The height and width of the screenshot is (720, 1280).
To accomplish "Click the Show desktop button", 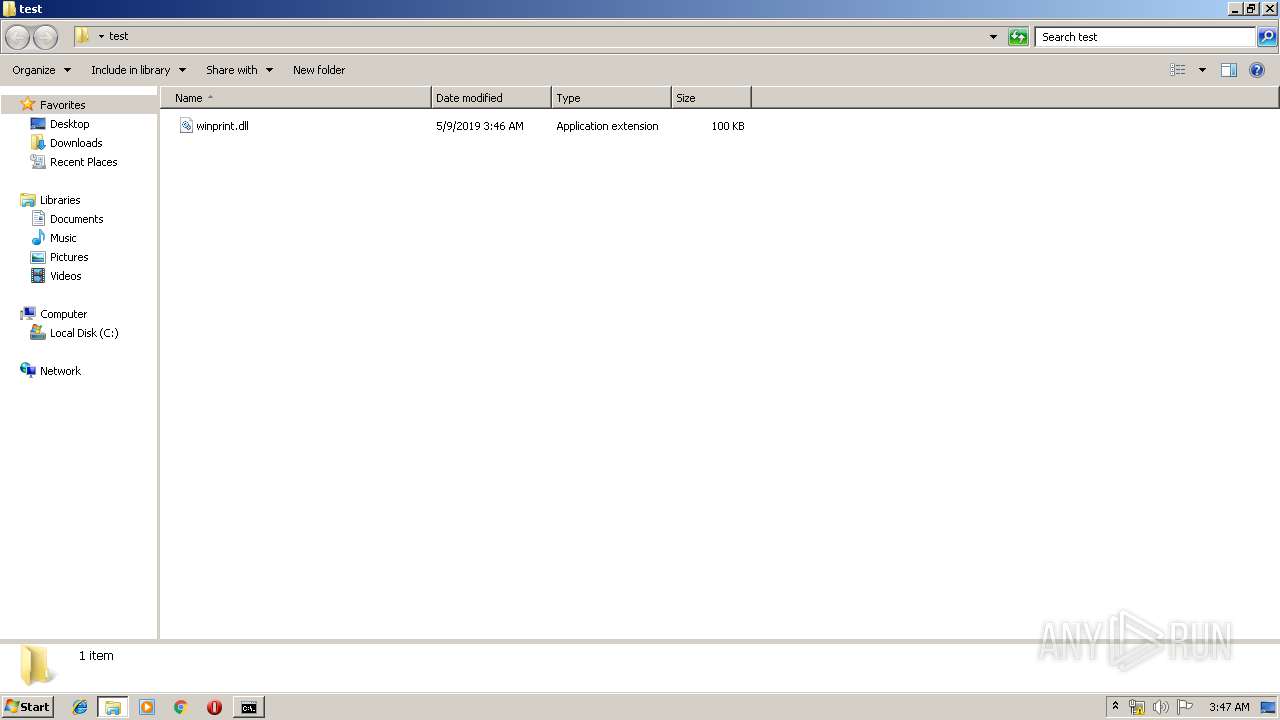I will (1268, 707).
